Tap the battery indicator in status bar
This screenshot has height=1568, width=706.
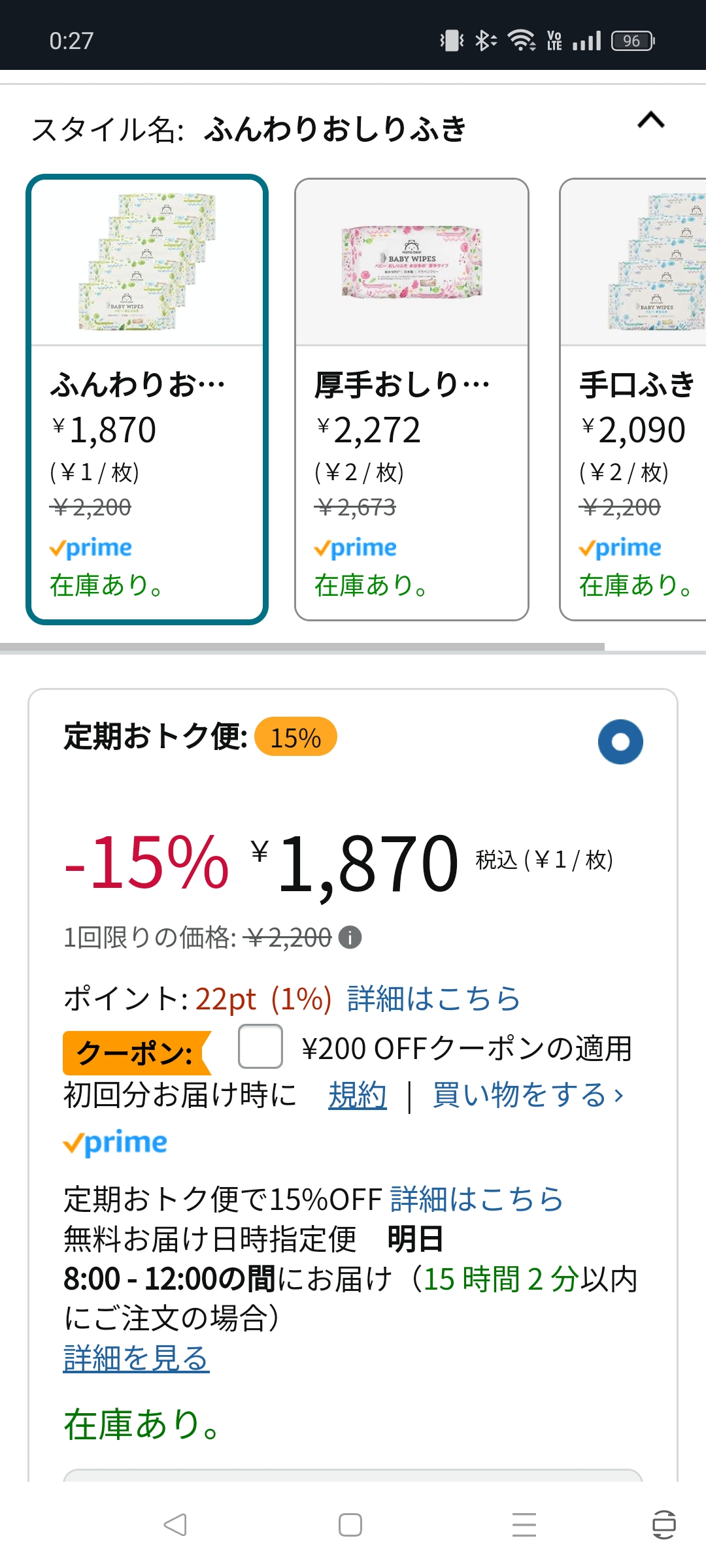click(633, 41)
